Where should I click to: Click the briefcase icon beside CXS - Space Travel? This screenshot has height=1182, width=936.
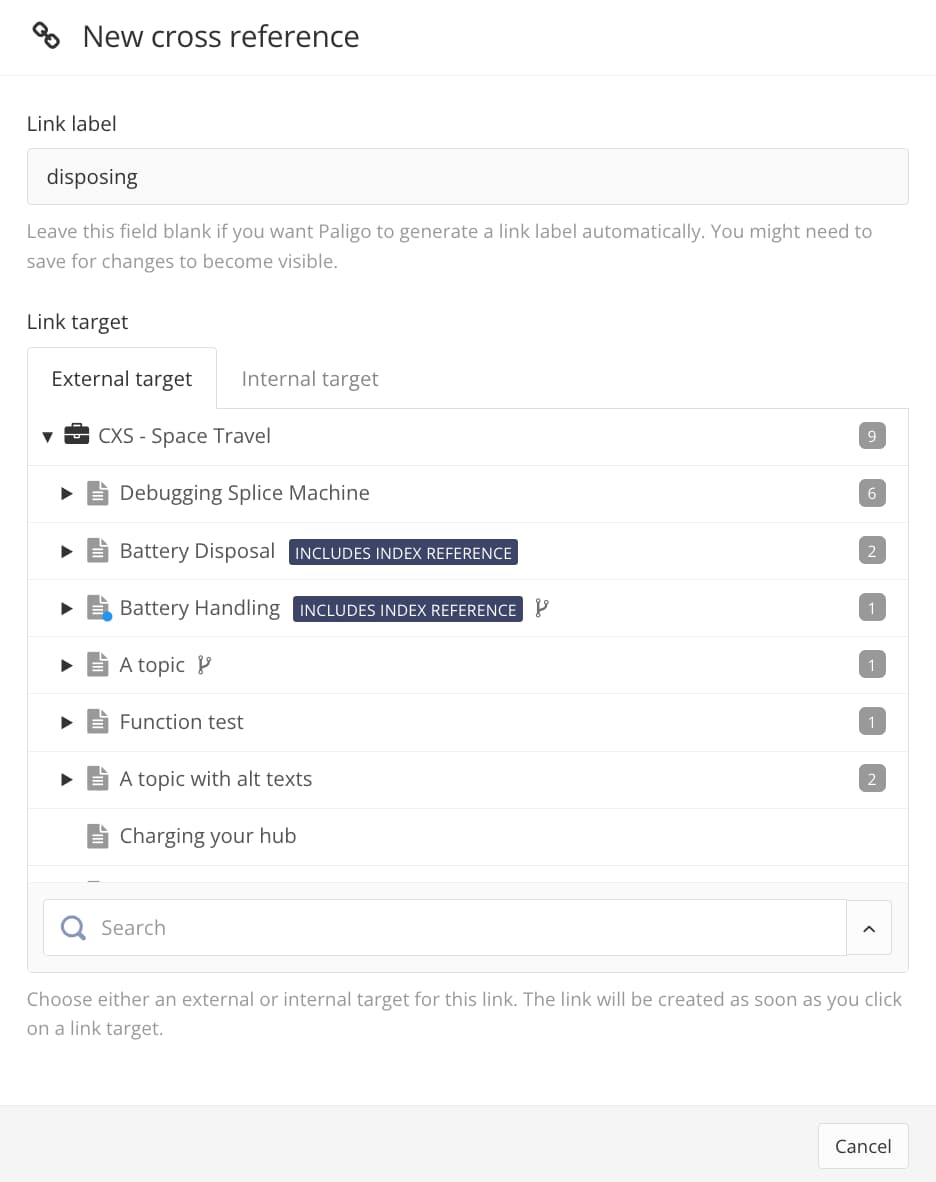click(x=76, y=434)
